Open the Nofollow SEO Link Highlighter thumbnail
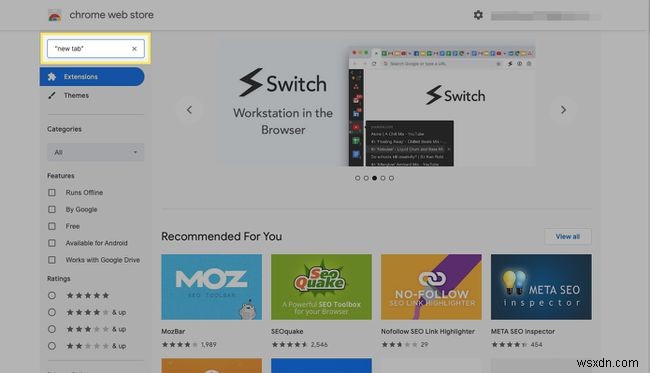This screenshot has width=650, height=373. tap(431, 287)
